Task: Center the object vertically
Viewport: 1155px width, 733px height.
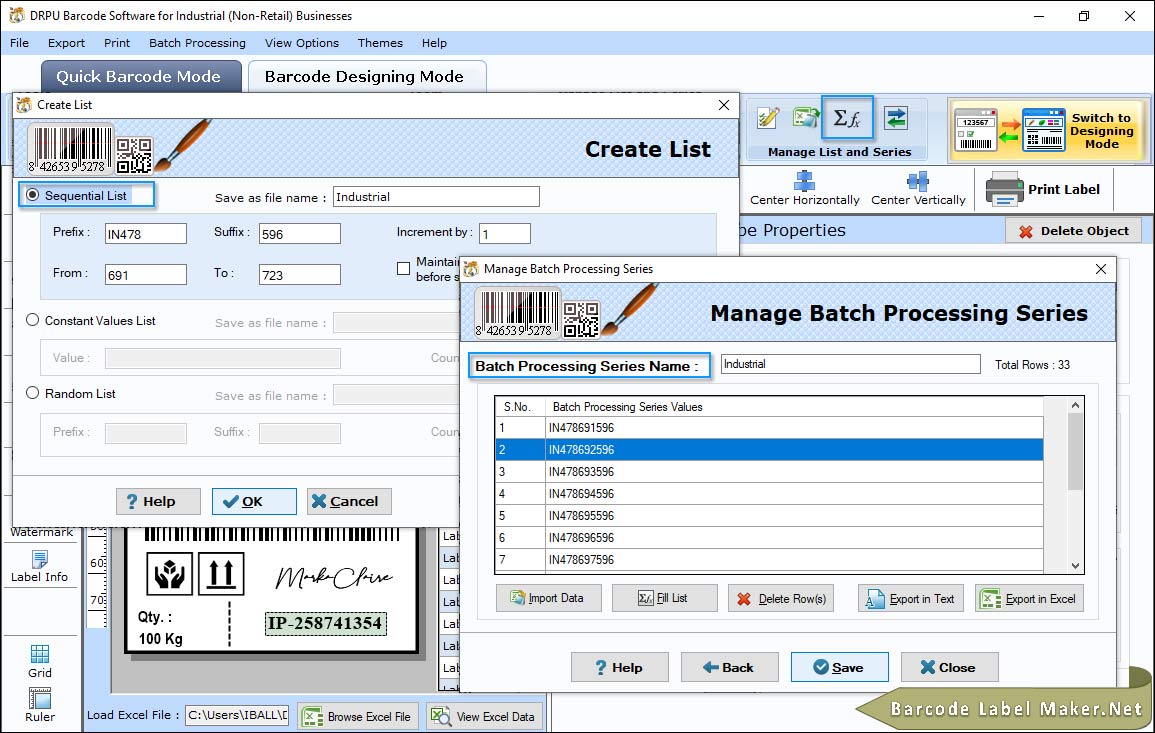Action: (x=918, y=189)
